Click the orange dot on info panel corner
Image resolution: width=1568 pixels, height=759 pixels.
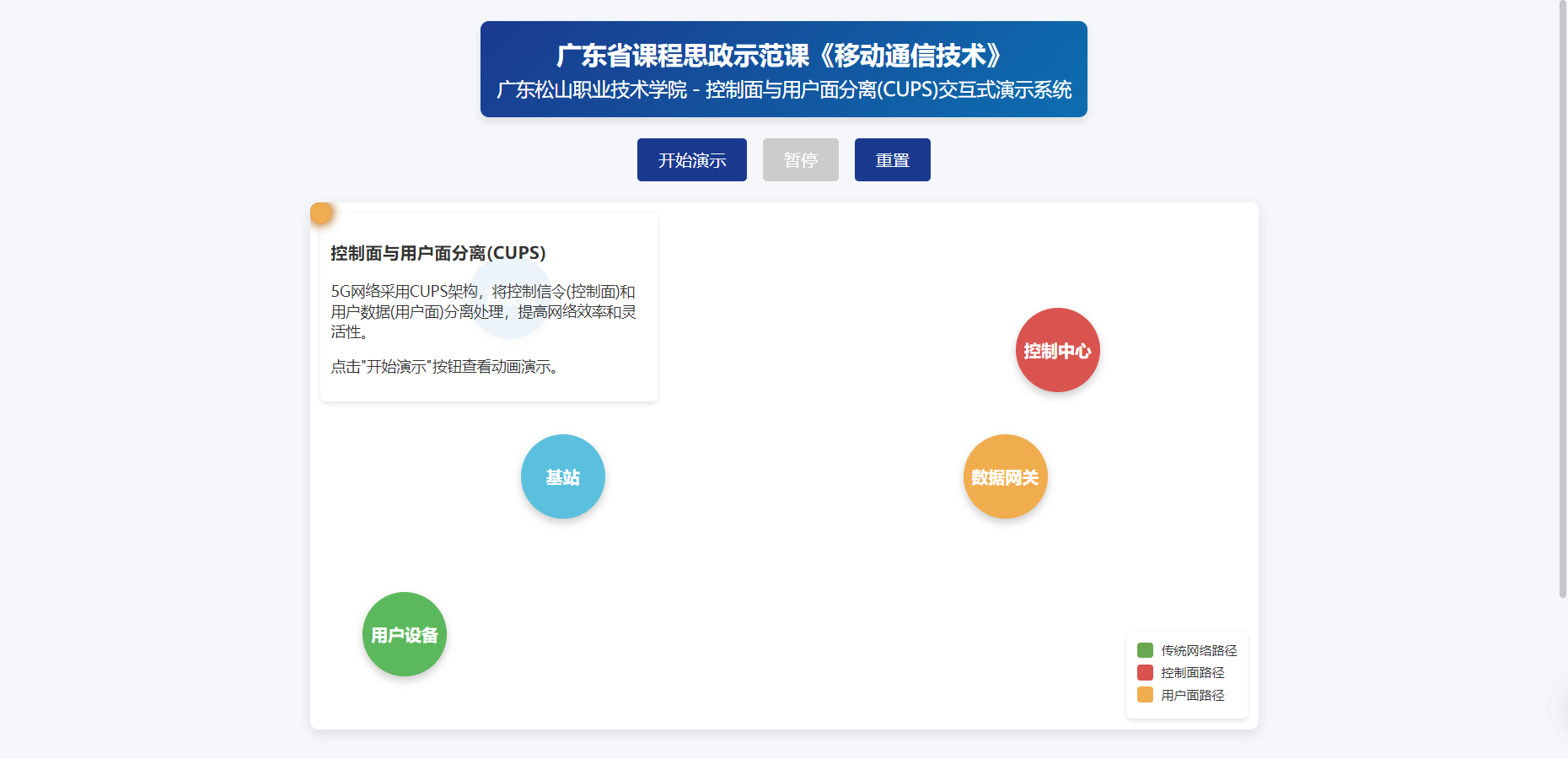320,213
